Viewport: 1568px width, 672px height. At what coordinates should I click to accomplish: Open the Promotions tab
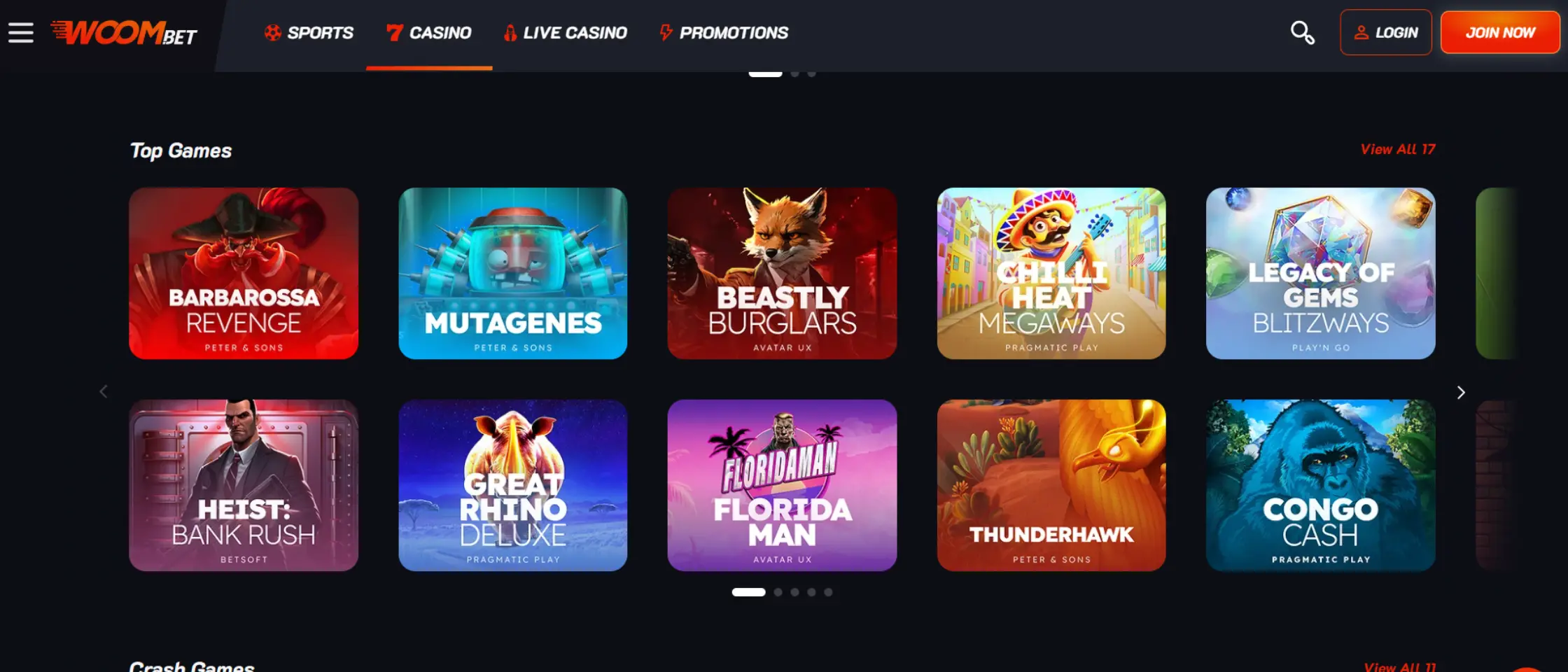pyautogui.click(x=724, y=33)
